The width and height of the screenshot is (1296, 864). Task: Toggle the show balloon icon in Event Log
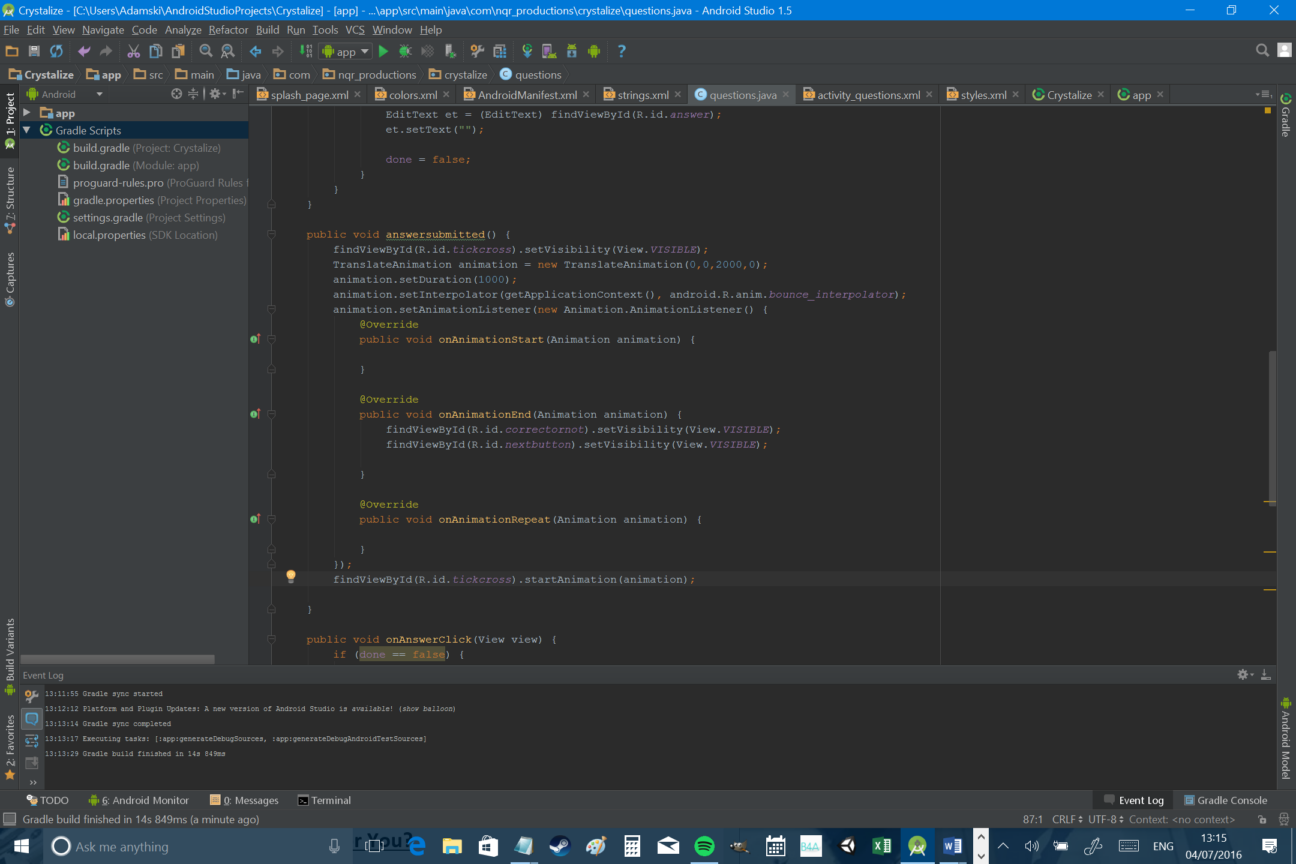click(x=31, y=719)
